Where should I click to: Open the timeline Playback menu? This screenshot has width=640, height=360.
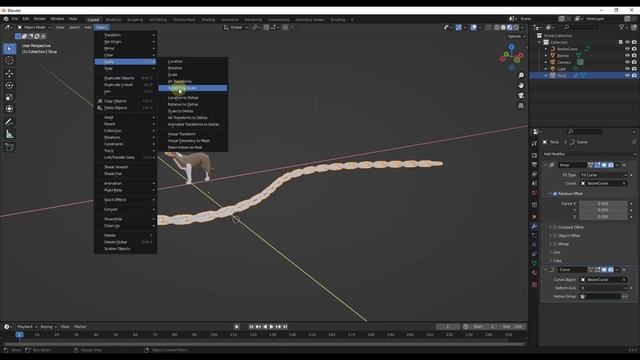27,327
